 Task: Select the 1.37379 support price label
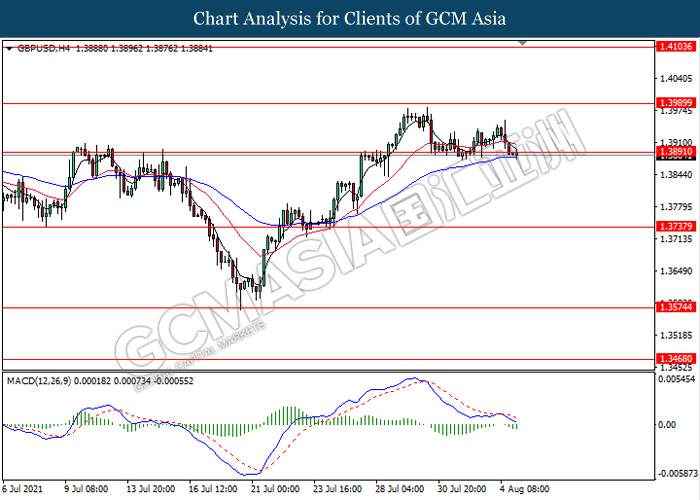point(675,226)
